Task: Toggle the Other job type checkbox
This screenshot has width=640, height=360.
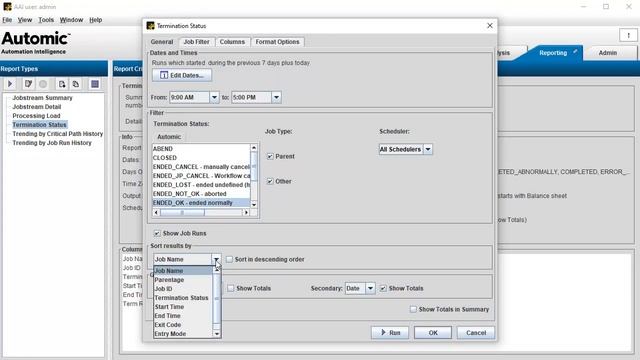Action: click(x=270, y=181)
